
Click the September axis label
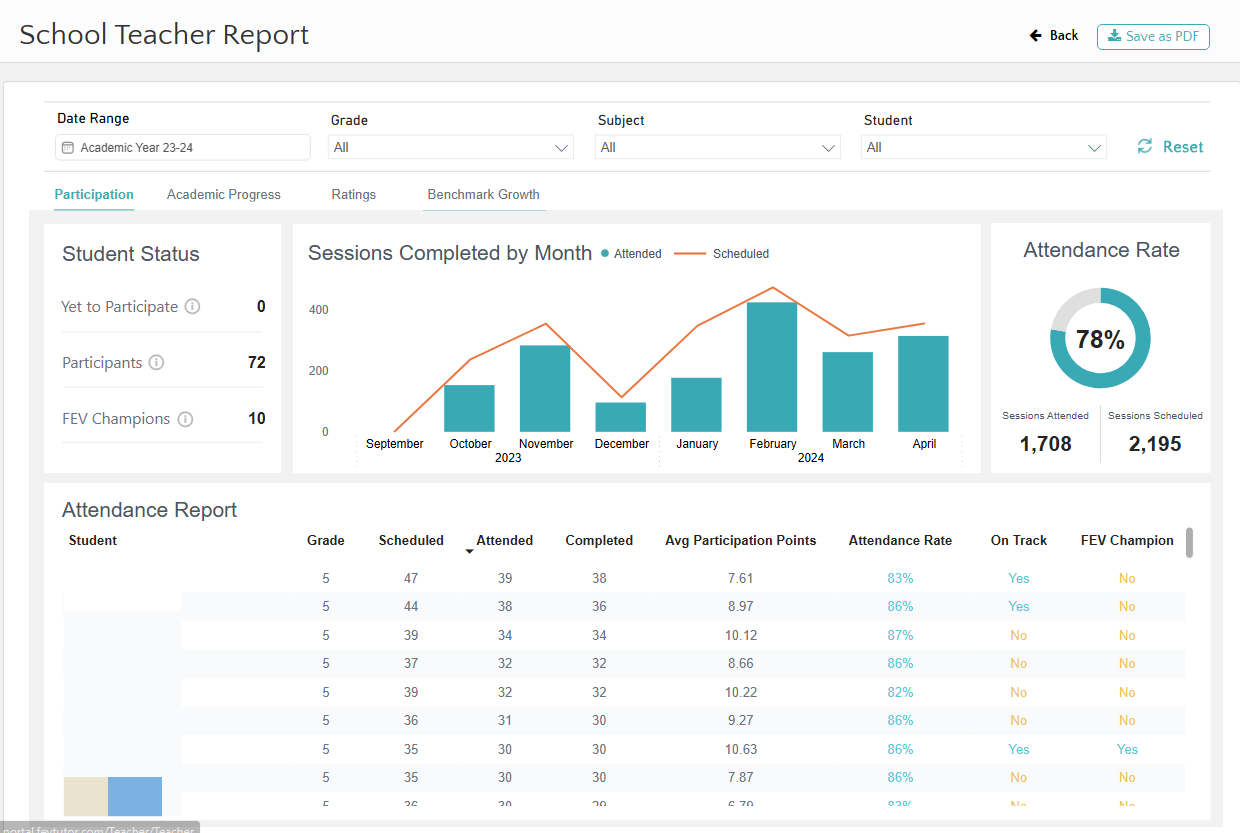(394, 444)
